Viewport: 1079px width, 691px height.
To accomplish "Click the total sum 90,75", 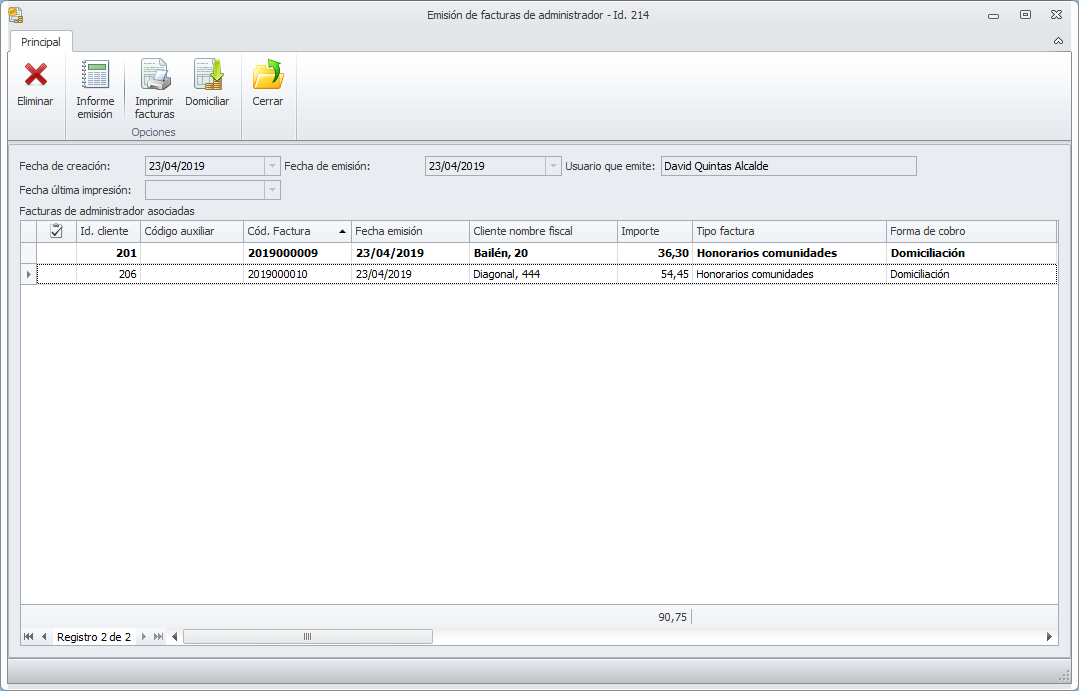I will tap(672, 617).
